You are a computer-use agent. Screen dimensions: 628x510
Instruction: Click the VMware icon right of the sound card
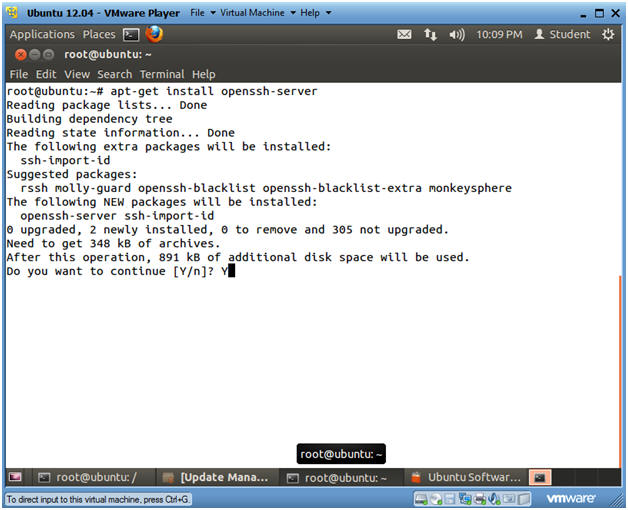click(x=509, y=499)
